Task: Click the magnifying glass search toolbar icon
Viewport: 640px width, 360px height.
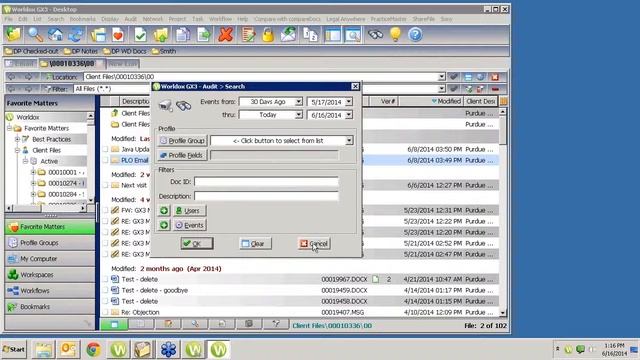Action: (35, 35)
